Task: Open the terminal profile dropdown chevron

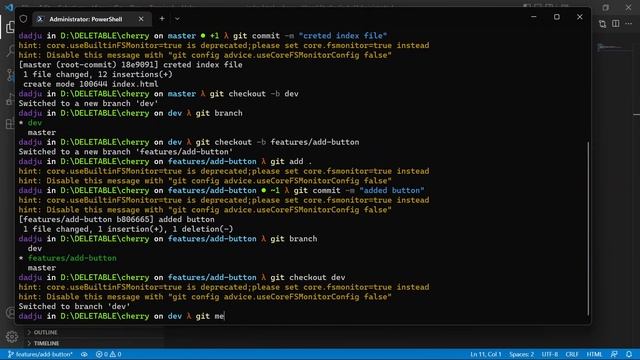Action: click(x=177, y=18)
